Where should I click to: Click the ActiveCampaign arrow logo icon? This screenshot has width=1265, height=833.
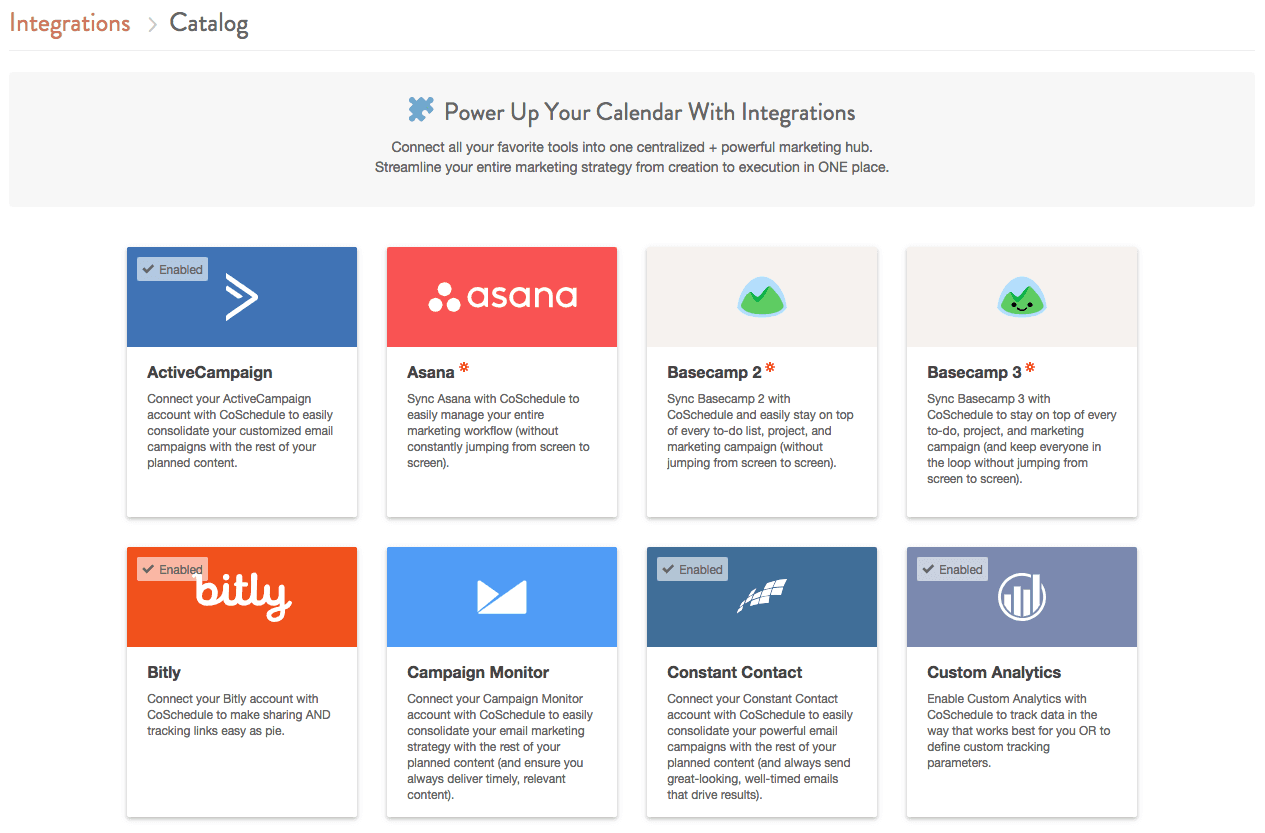pyautogui.click(x=242, y=297)
